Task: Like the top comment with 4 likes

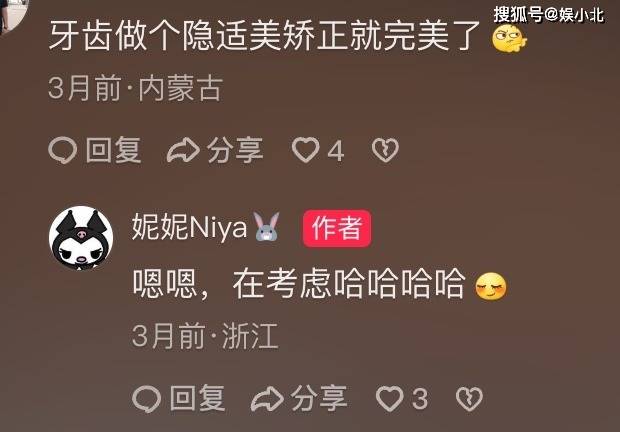Action: tap(305, 150)
